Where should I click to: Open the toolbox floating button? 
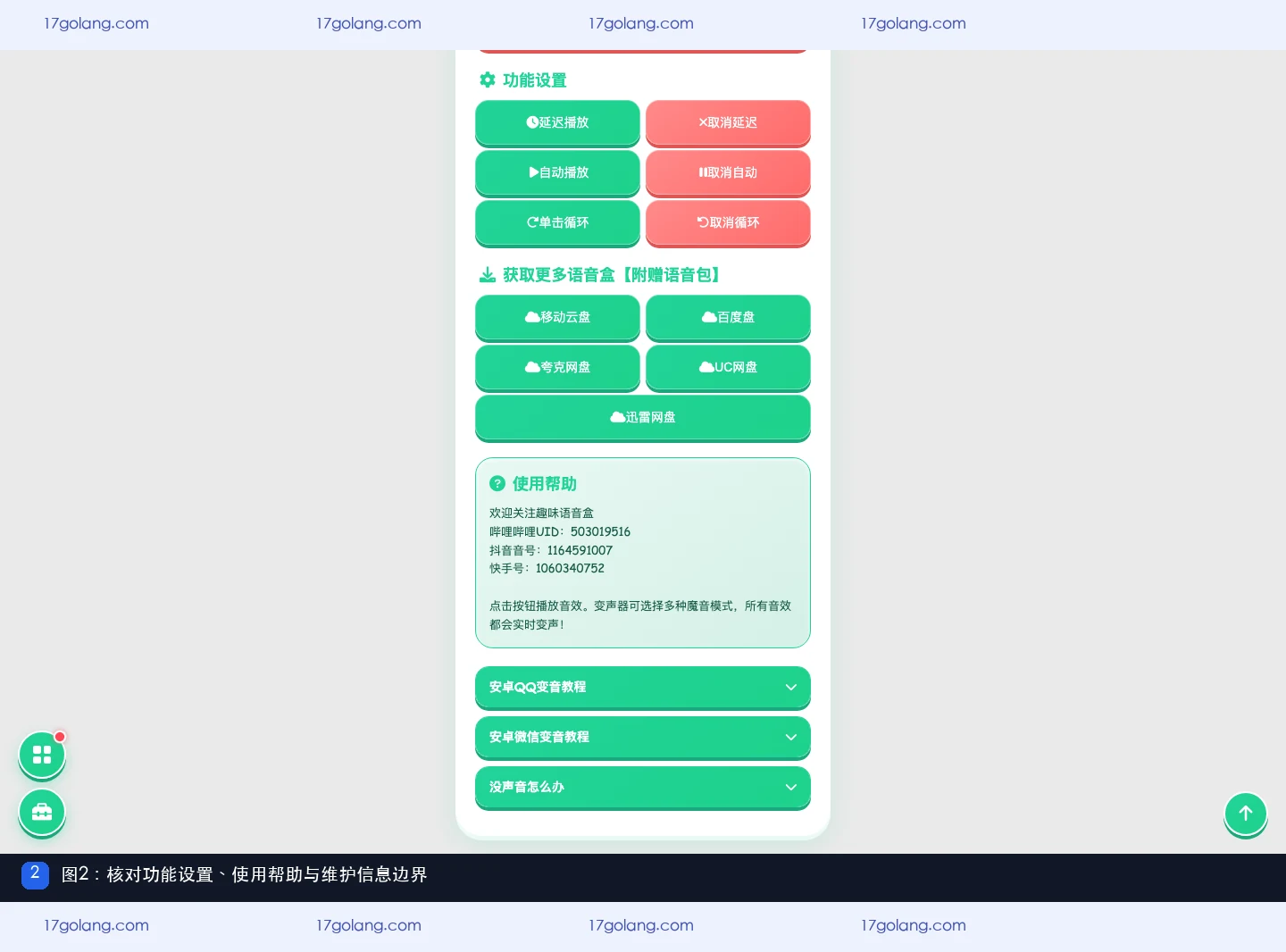[42, 812]
